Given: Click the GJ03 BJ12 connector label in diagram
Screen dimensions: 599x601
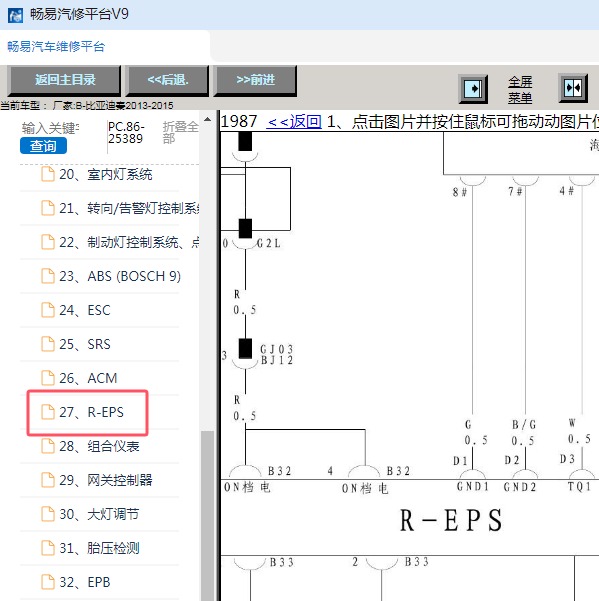Looking at the screenshot, I should [277, 355].
